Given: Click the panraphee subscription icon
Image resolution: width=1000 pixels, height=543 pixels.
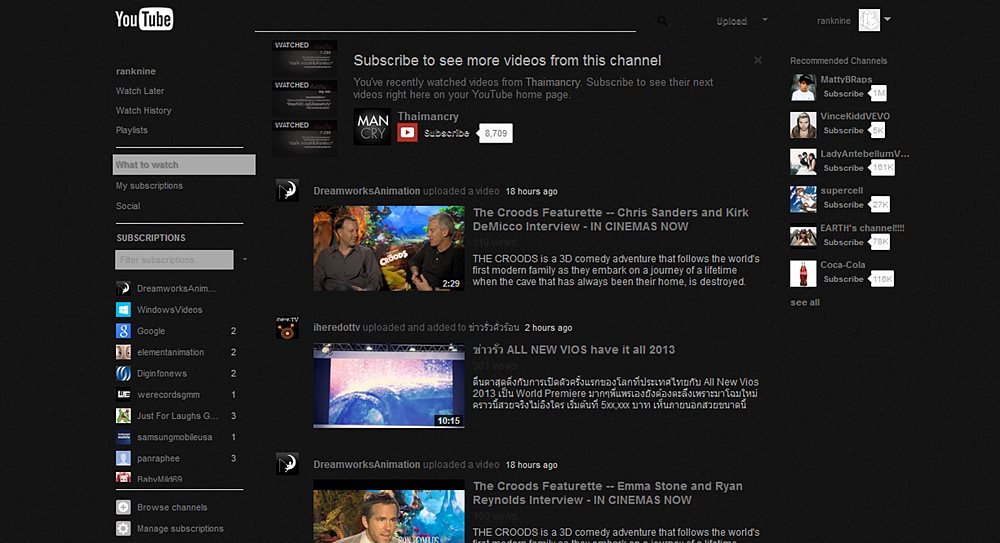Looking at the screenshot, I should tap(123, 458).
